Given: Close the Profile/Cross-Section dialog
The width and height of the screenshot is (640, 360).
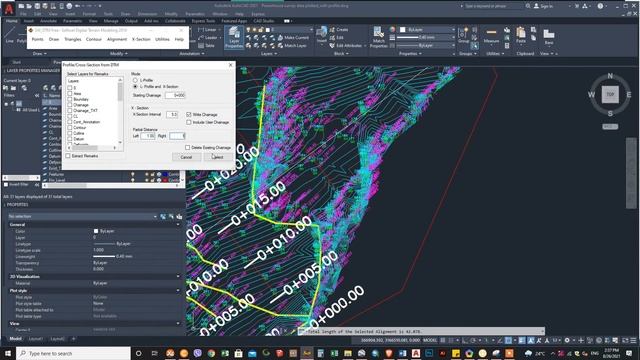Looking at the screenshot, I should [x=231, y=64].
